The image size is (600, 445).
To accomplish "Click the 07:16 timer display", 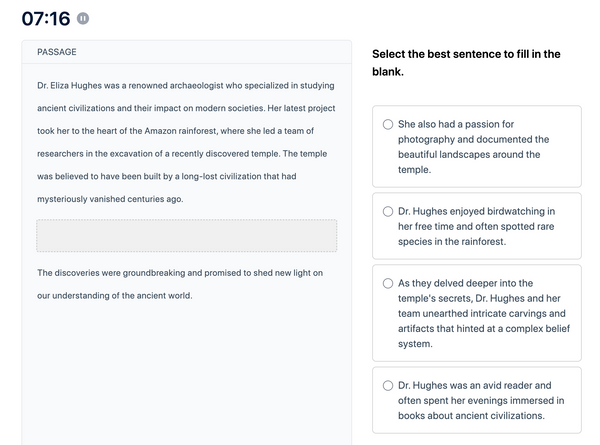I will click(x=46, y=18).
